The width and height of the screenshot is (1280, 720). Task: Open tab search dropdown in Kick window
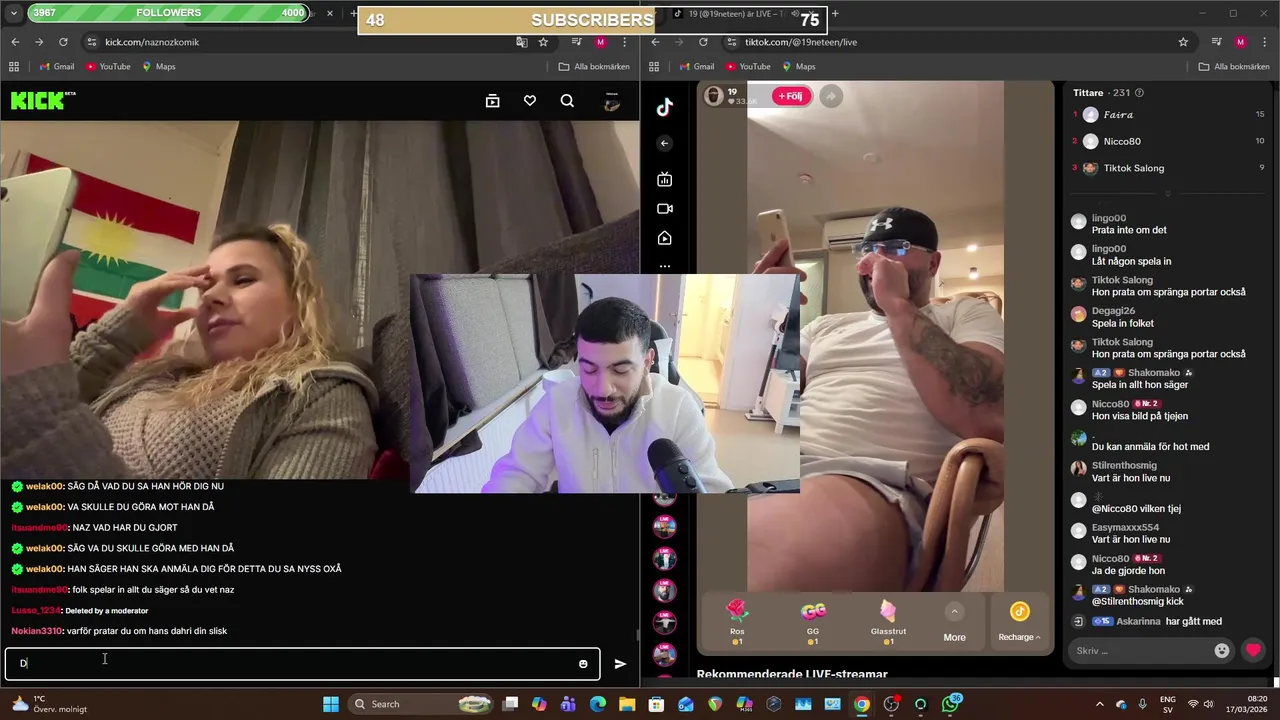click(14, 13)
